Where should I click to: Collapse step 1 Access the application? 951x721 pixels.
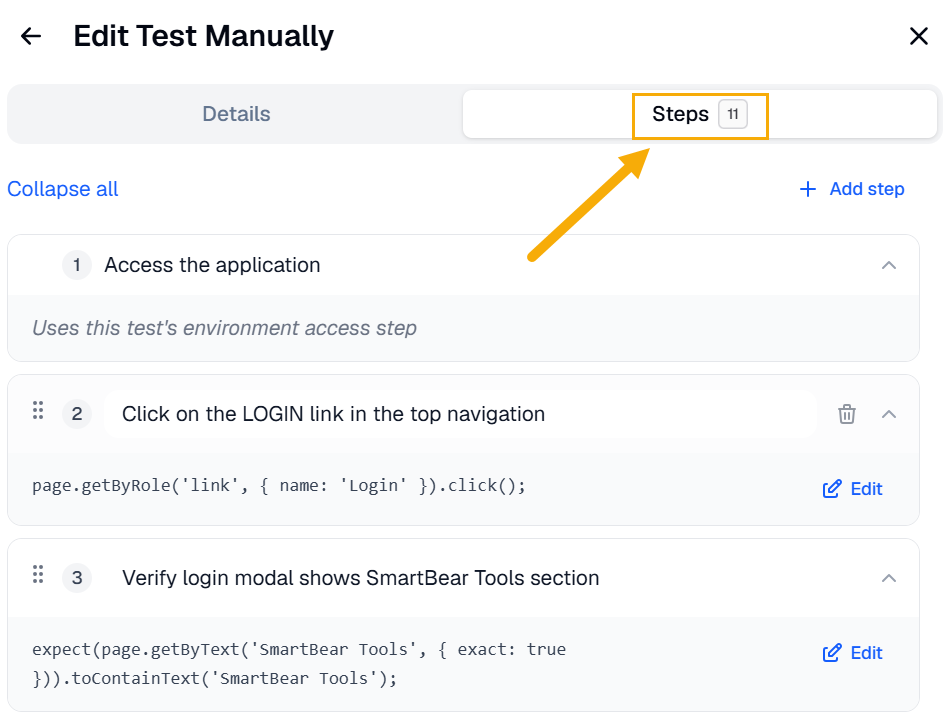click(889, 266)
